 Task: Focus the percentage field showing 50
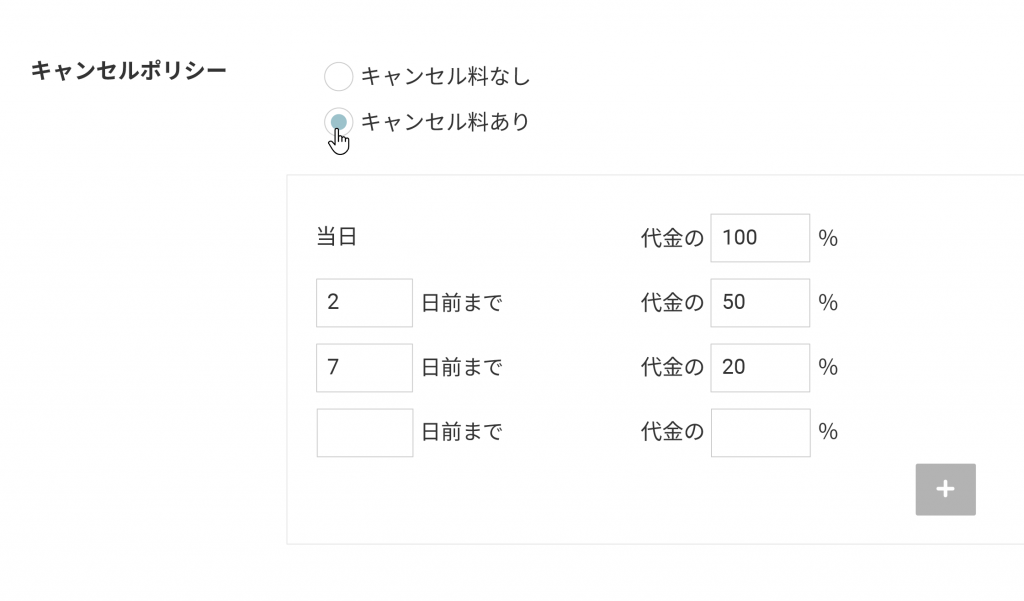click(x=760, y=302)
